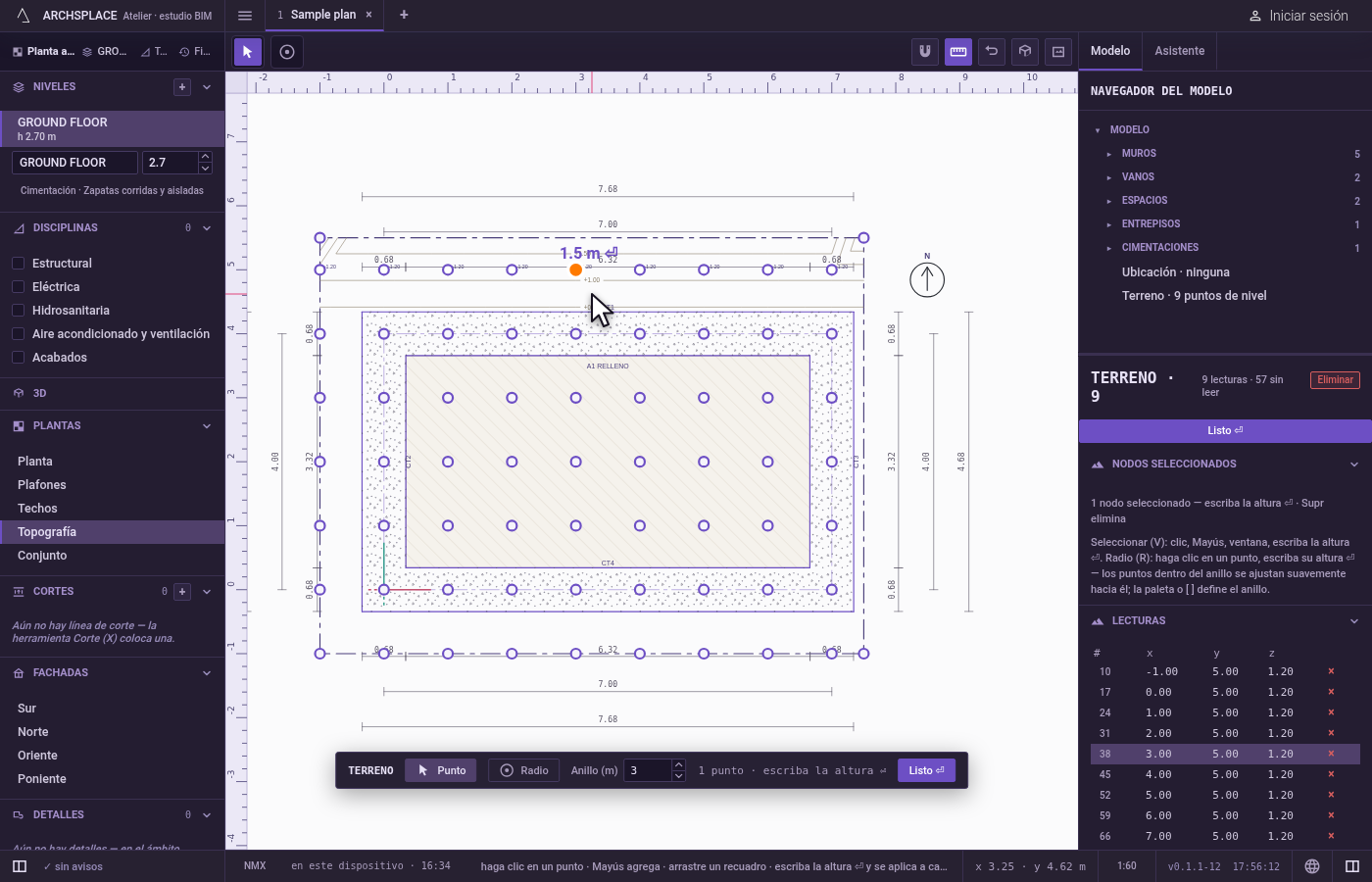Collapse the Lecturas section

pyautogui.click(x=1354, y=621)
